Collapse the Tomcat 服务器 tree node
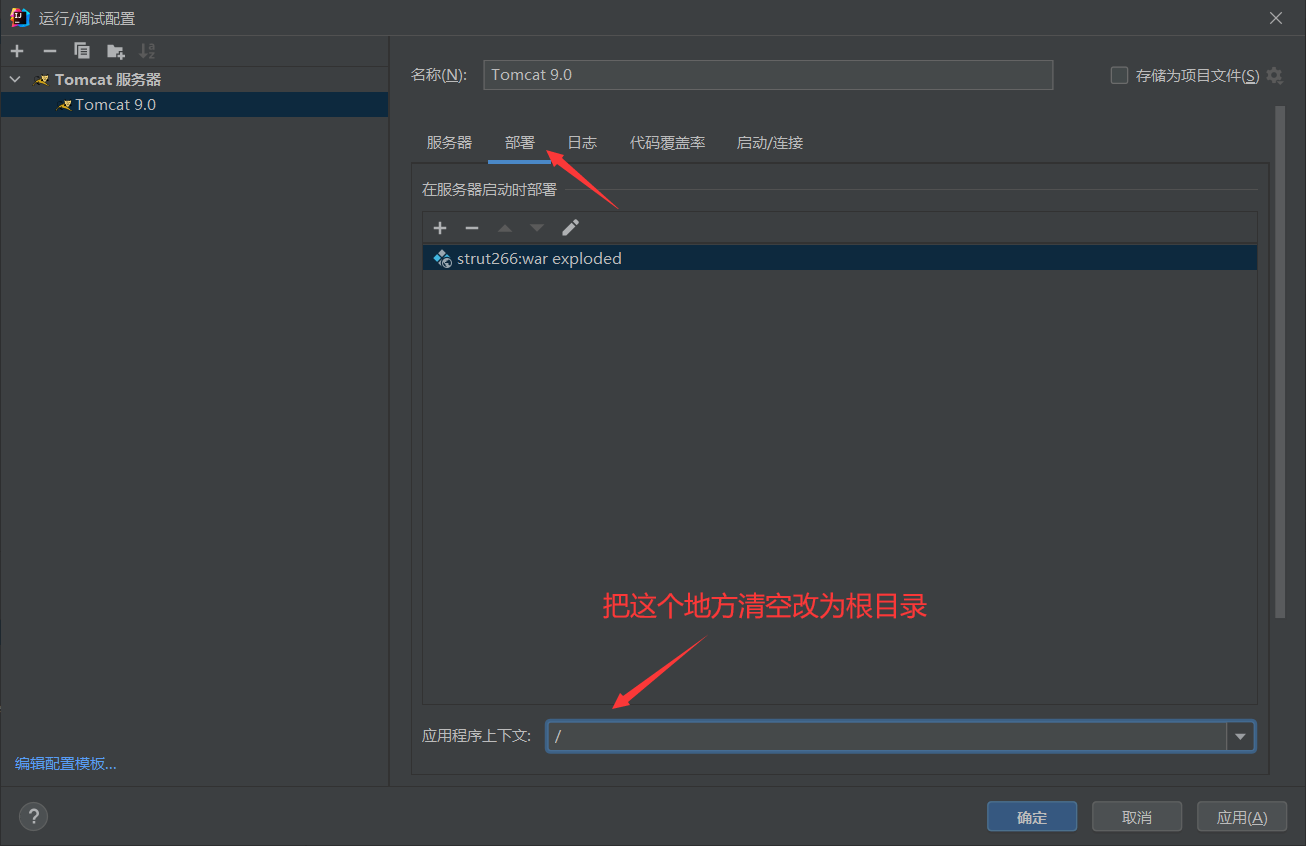1306x846 pixels. coord(15,79)
